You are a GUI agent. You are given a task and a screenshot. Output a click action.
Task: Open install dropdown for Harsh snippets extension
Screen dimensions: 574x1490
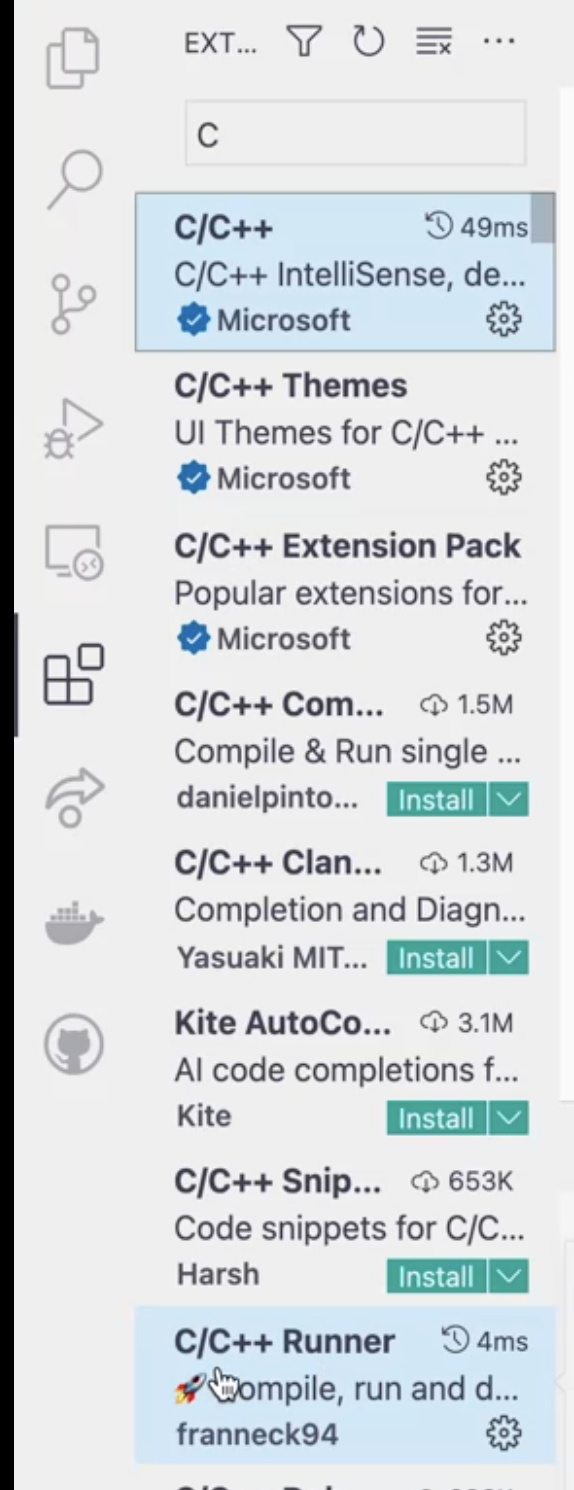508,1277
